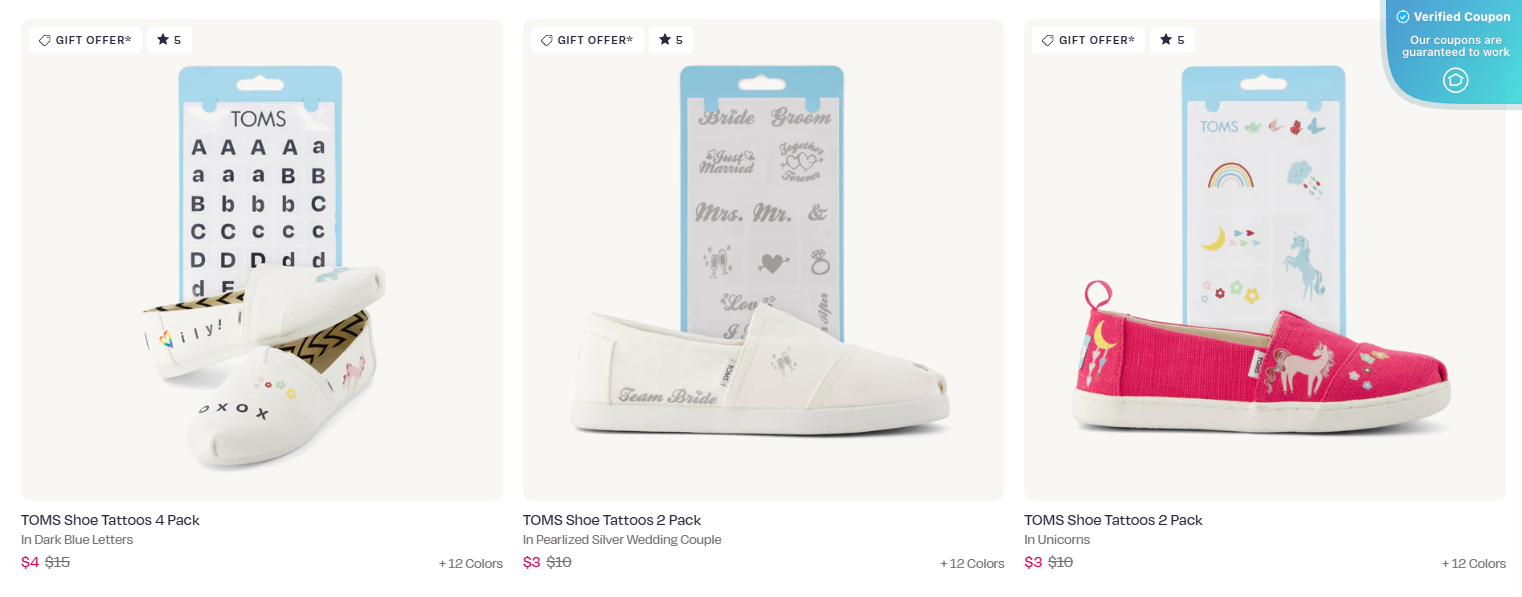1522x597 pixels.
Task: Click the star icon on the Wedding Couple product
Action: click(665, 39)
